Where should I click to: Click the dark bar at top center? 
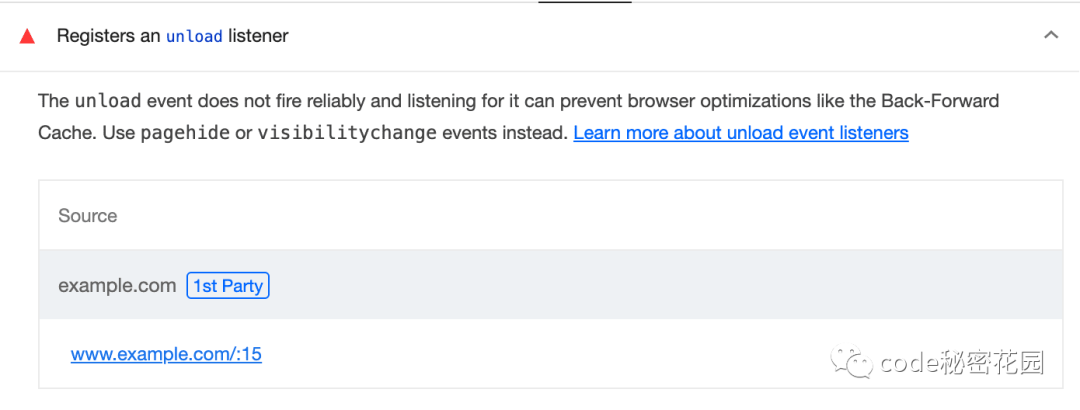(x=585, y=2)
